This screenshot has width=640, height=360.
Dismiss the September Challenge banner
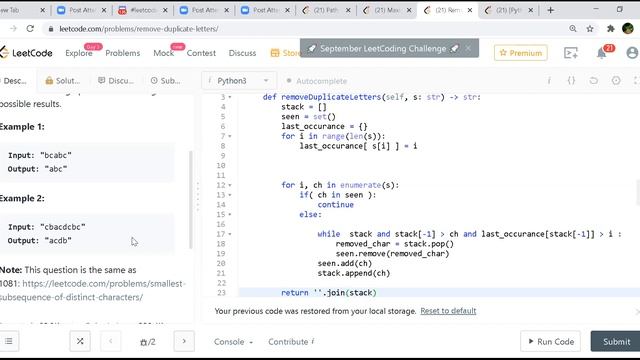(x=468, y=48)
